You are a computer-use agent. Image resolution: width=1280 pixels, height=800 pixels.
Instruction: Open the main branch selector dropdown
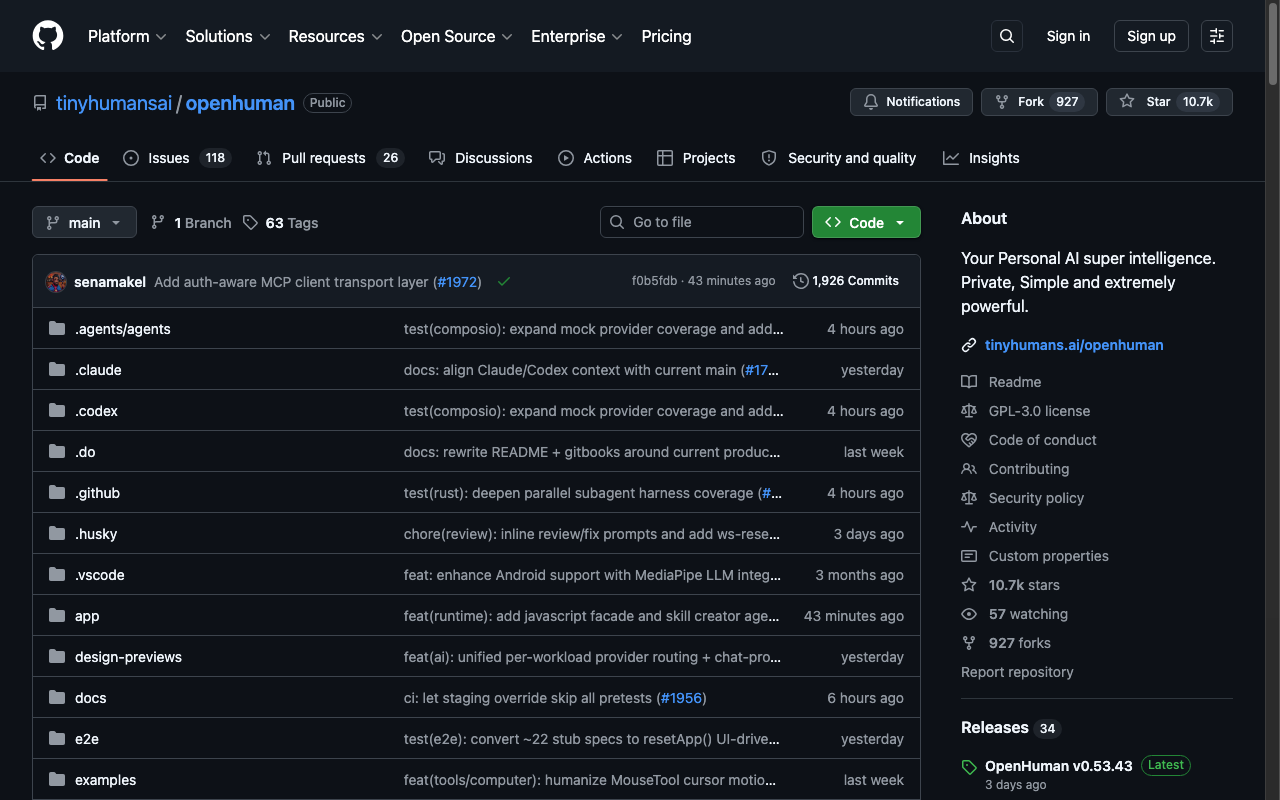(x=84, y=222)
